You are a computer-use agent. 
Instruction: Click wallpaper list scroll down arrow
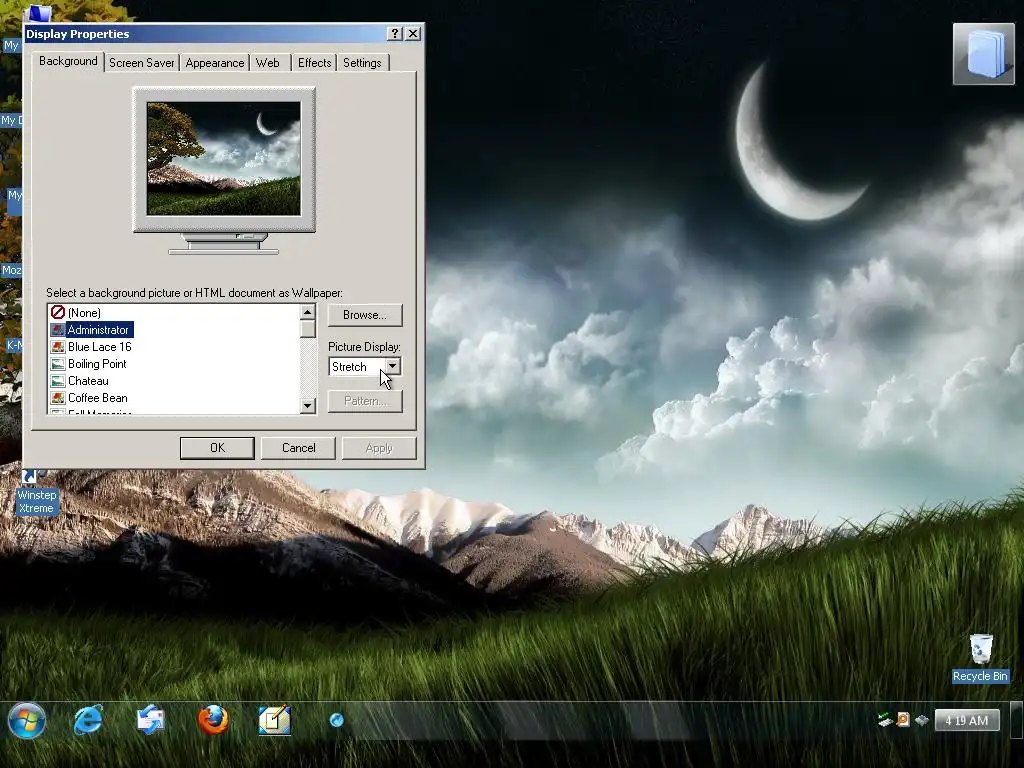coord(308,406)
